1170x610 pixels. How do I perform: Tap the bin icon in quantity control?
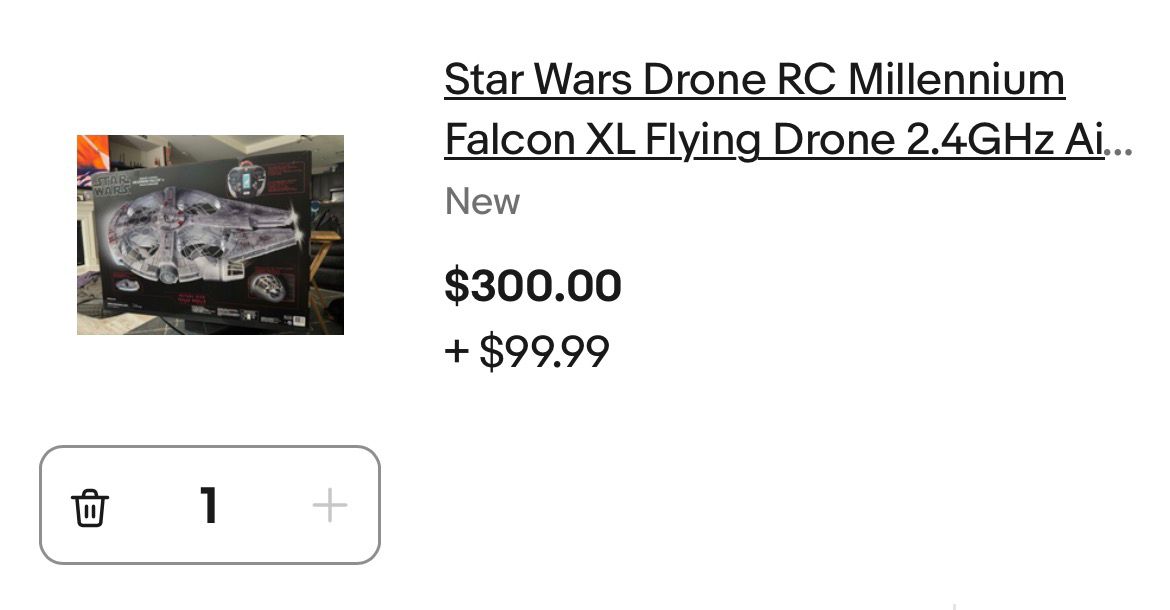coord(90,507)
